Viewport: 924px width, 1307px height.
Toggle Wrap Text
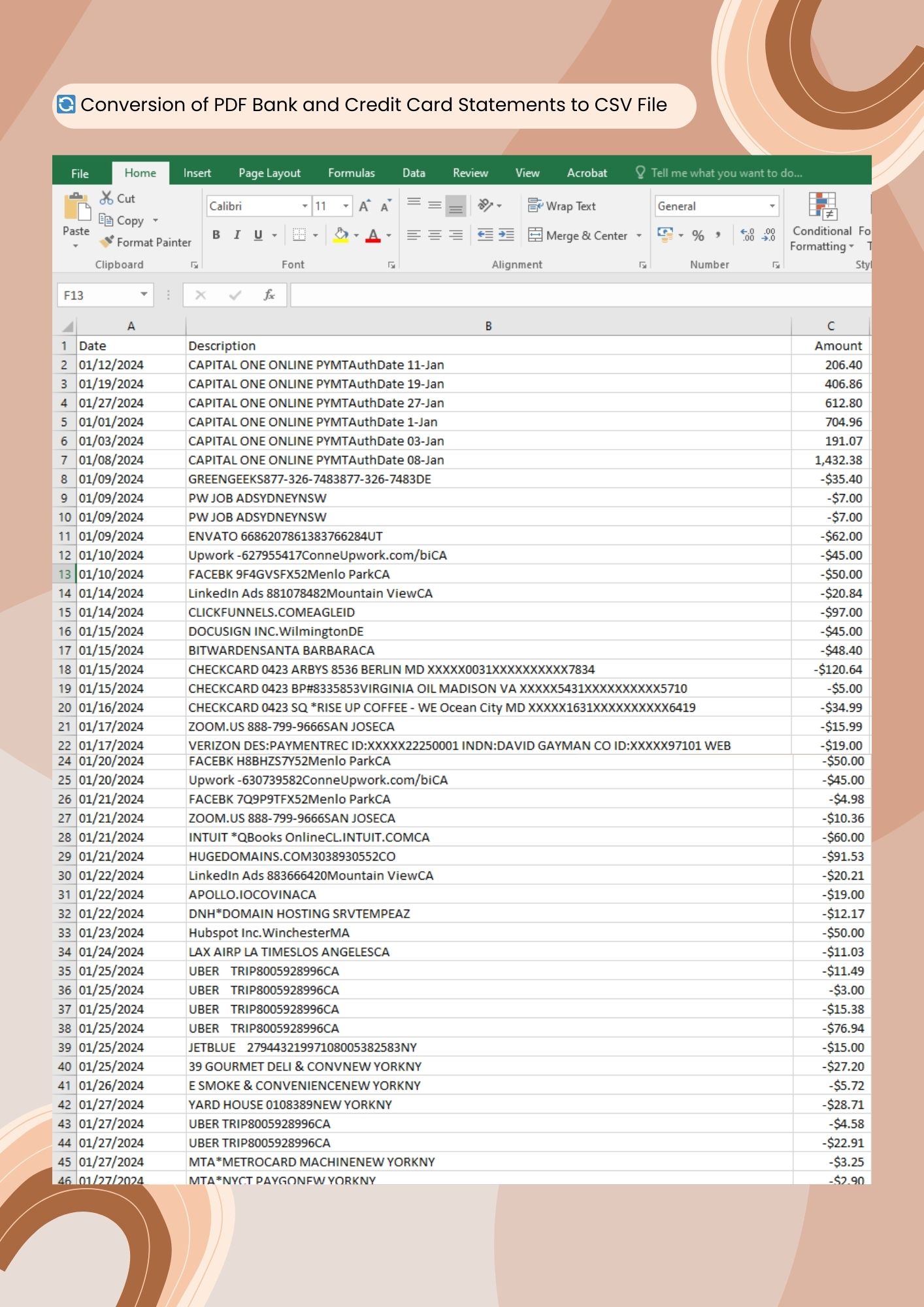coord(562,206)
